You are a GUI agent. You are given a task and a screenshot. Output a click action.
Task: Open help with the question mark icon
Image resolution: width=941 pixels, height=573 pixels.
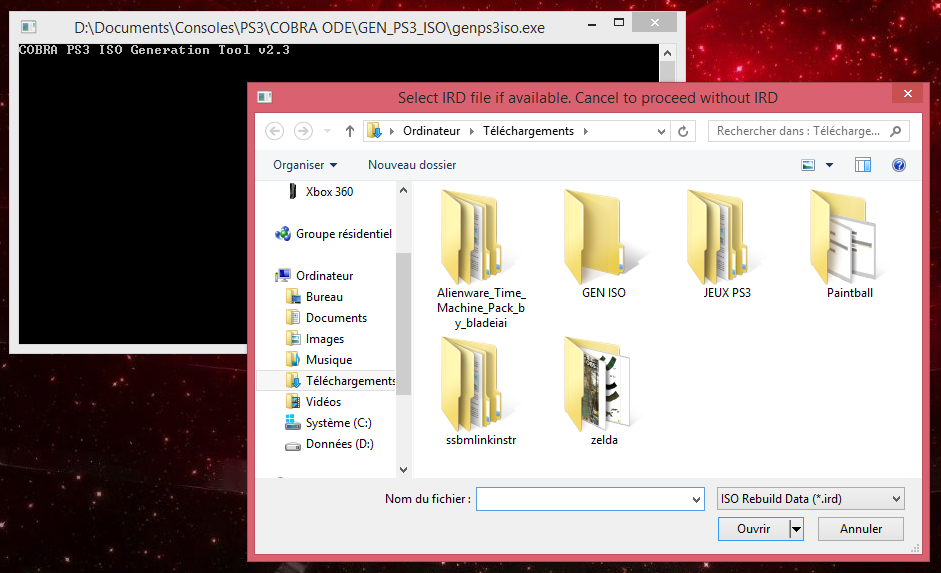(898, 165)
